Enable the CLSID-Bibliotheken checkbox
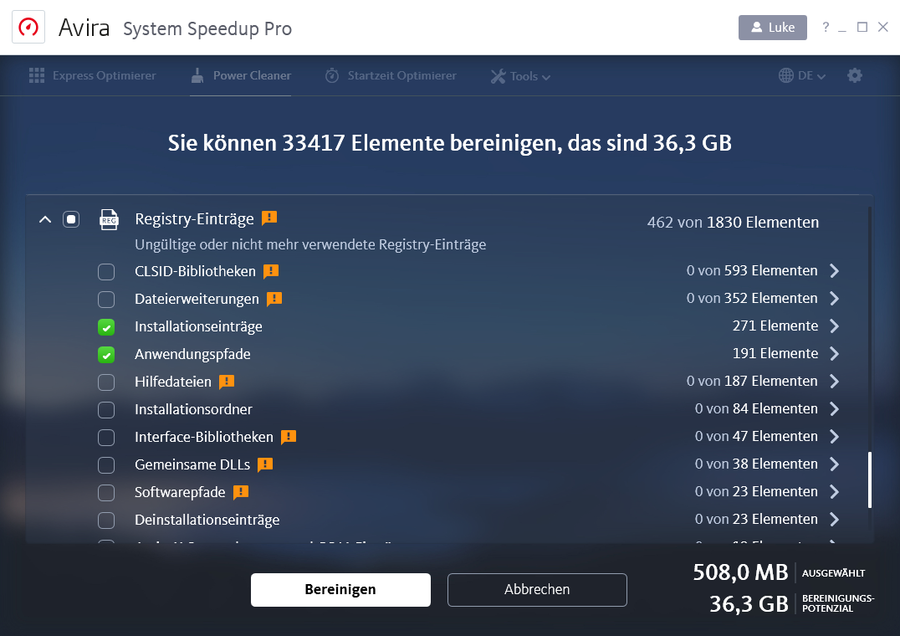900x636 pixels. click(x=104, y=271)
